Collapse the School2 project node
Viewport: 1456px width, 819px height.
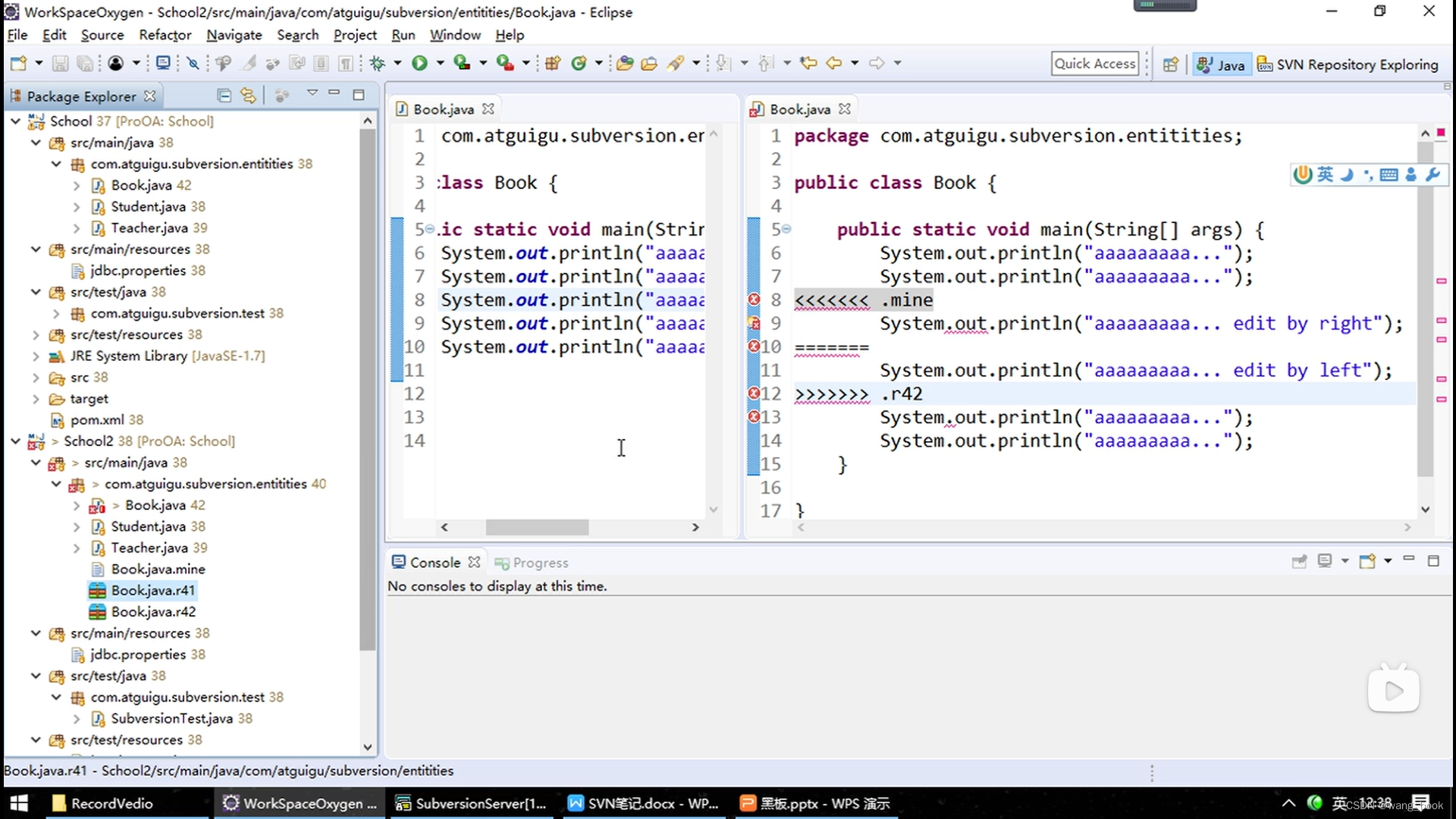coord(15,441)
